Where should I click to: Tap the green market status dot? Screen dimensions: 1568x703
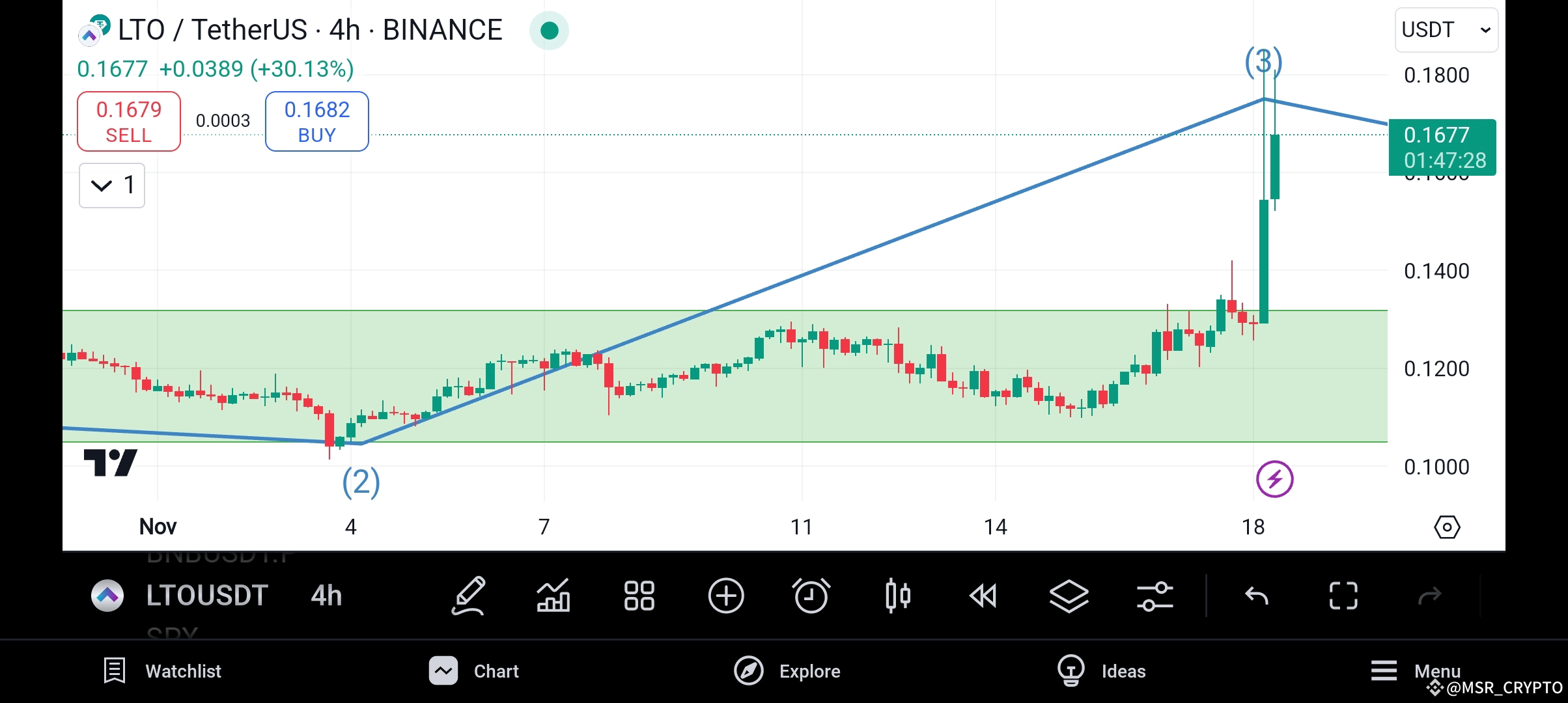tap(549, 31)
